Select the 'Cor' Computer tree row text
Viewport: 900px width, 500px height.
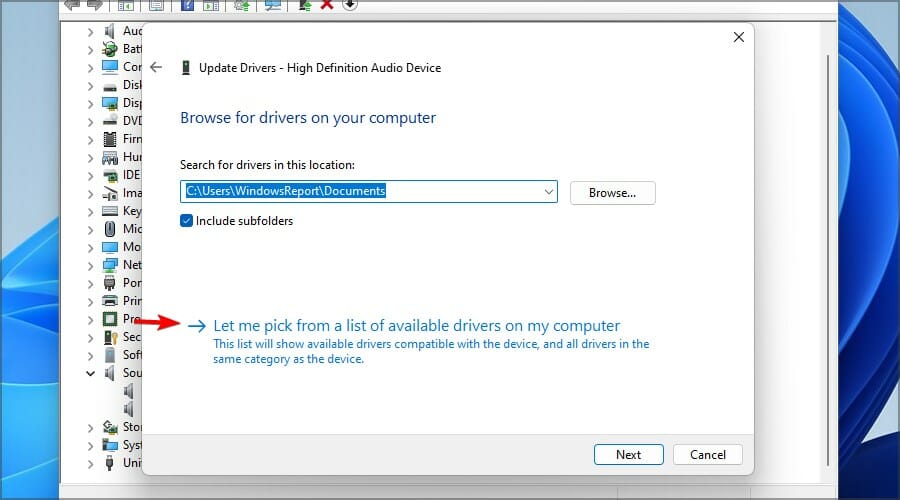(x=132, y=67)
